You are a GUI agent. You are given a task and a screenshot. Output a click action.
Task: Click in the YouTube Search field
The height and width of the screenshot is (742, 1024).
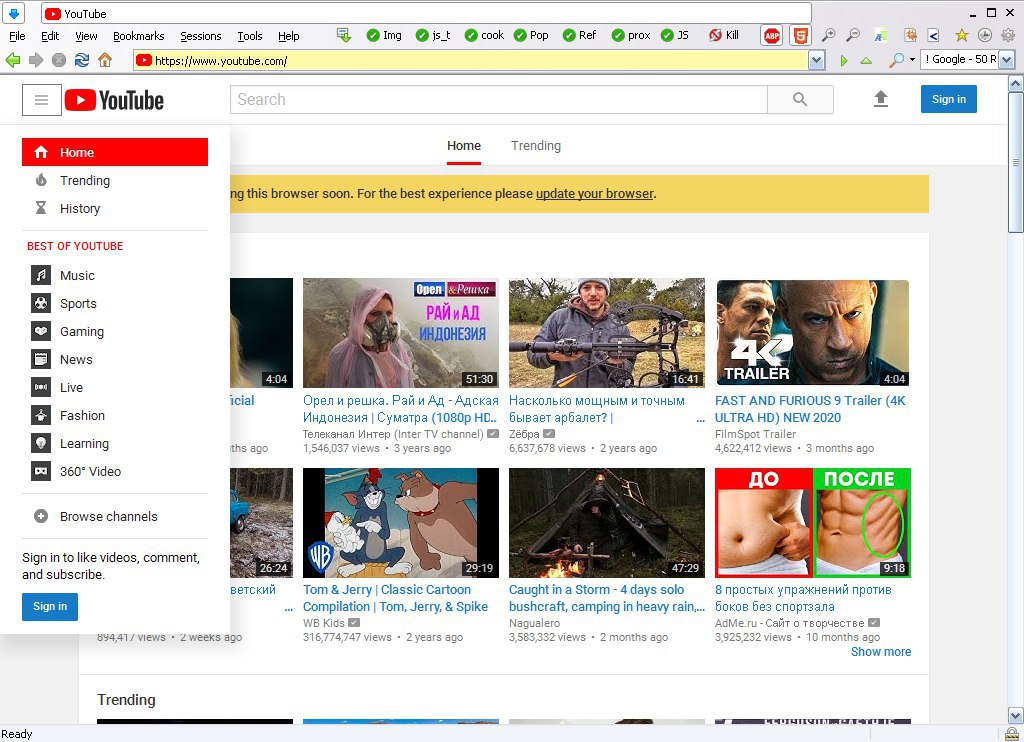[499, 99]
